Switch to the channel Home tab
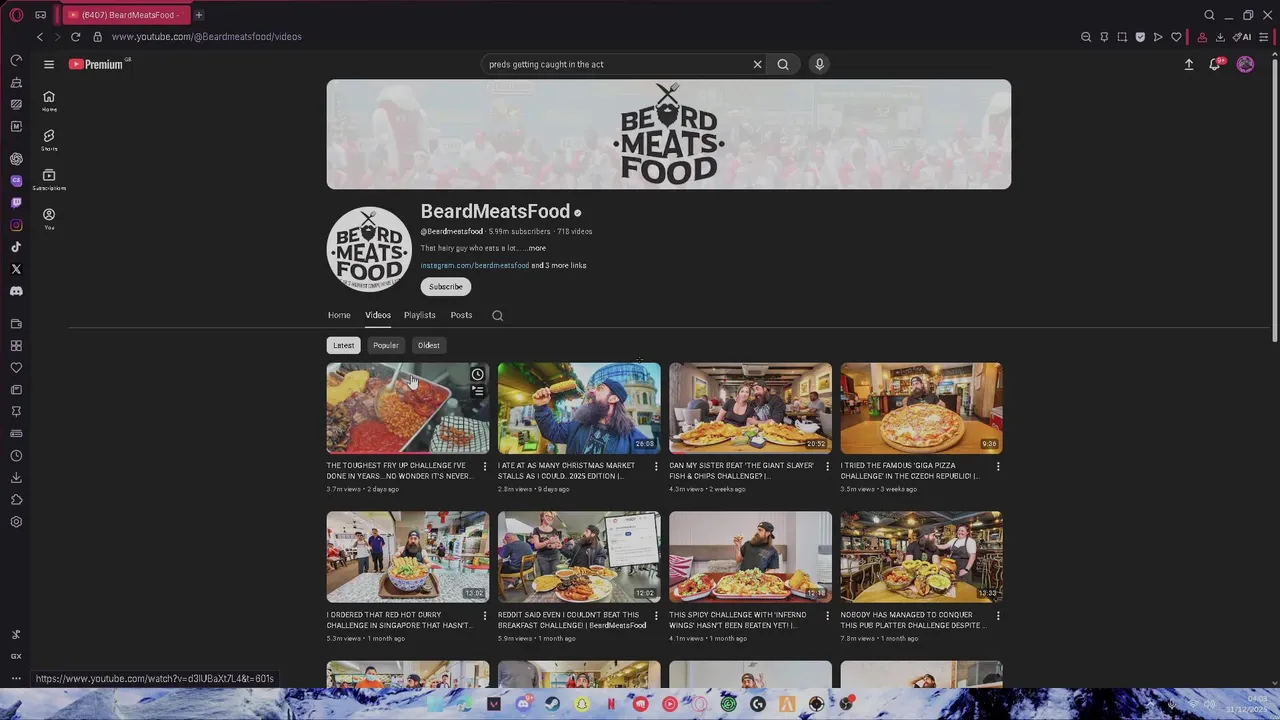Image resolution: width=1280 pixels, height=720 pixels. [339, 315]
